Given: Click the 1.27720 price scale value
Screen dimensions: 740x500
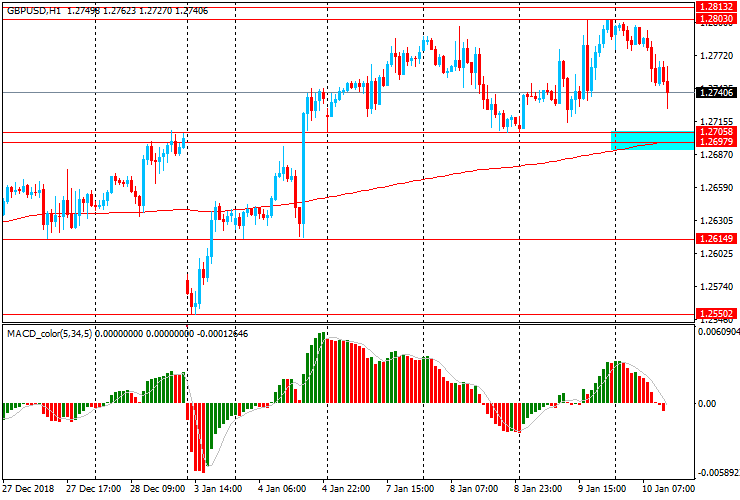Looking at the screenshot, I should tap(716, 56).
